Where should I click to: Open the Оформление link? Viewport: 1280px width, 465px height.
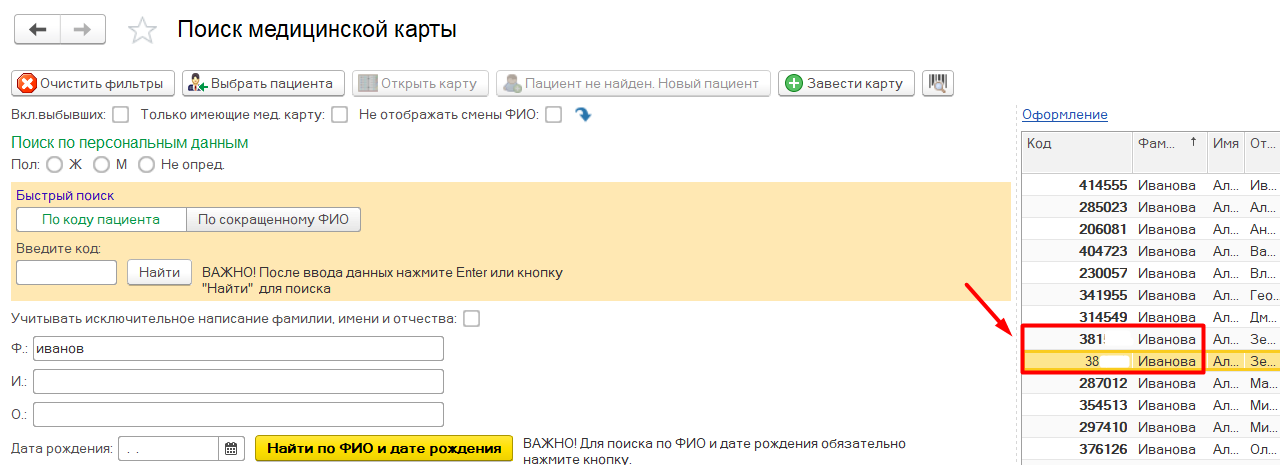pos(1064,115)
